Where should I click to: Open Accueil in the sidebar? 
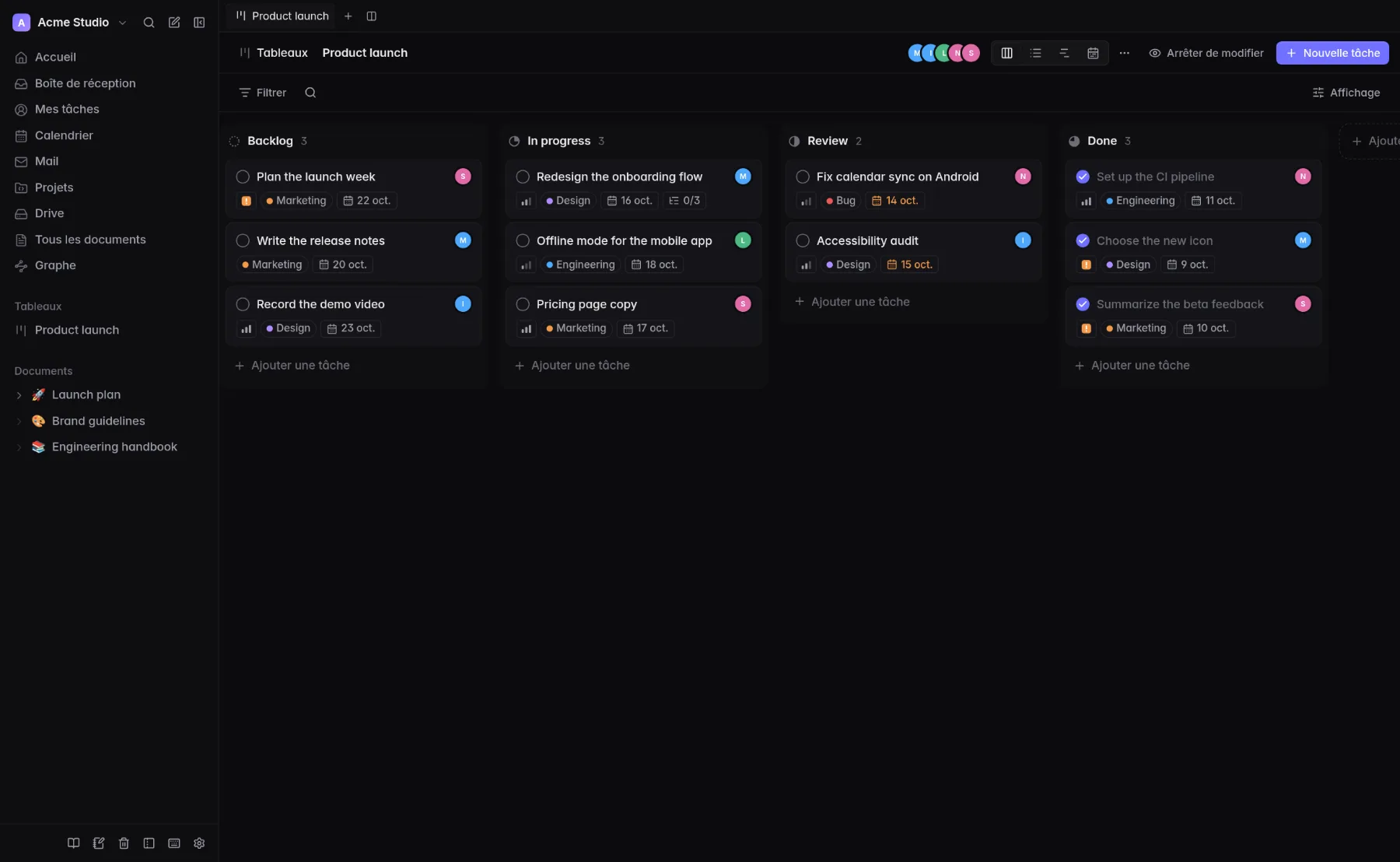click(x=109, y=57)
